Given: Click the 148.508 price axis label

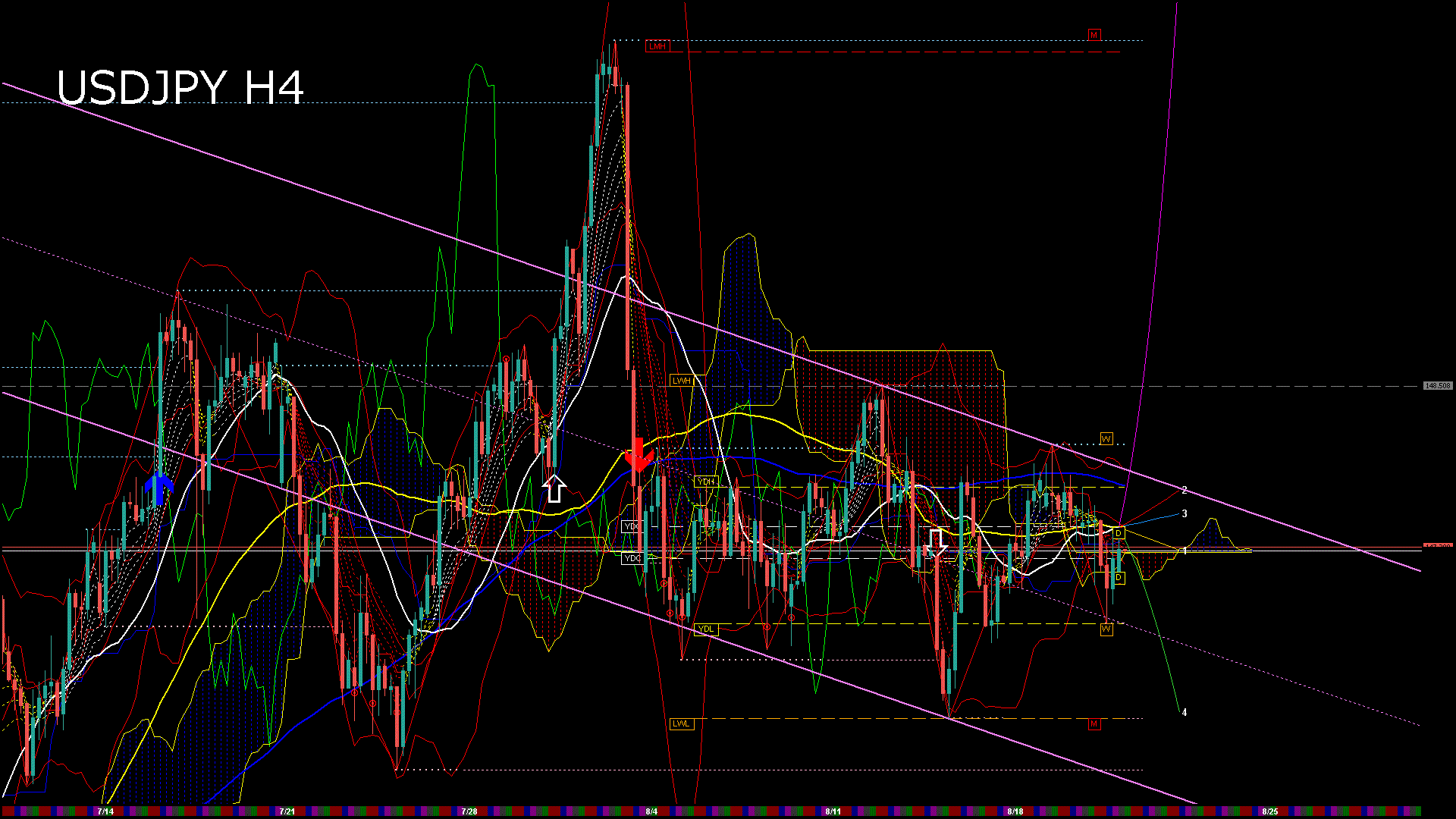Looking at the screenshot, I should [x=1438, y=386].
